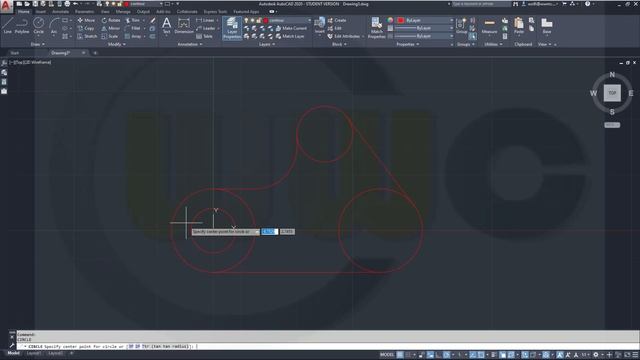Select the Dimension tool
Screen dimensions: 640x360
coord(184,25)
